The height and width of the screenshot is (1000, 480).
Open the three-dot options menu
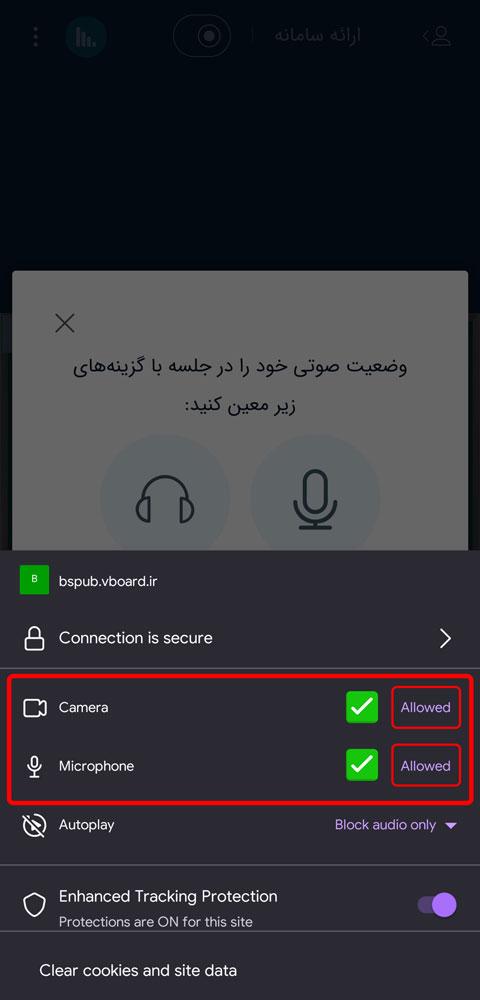coord(36,36)
